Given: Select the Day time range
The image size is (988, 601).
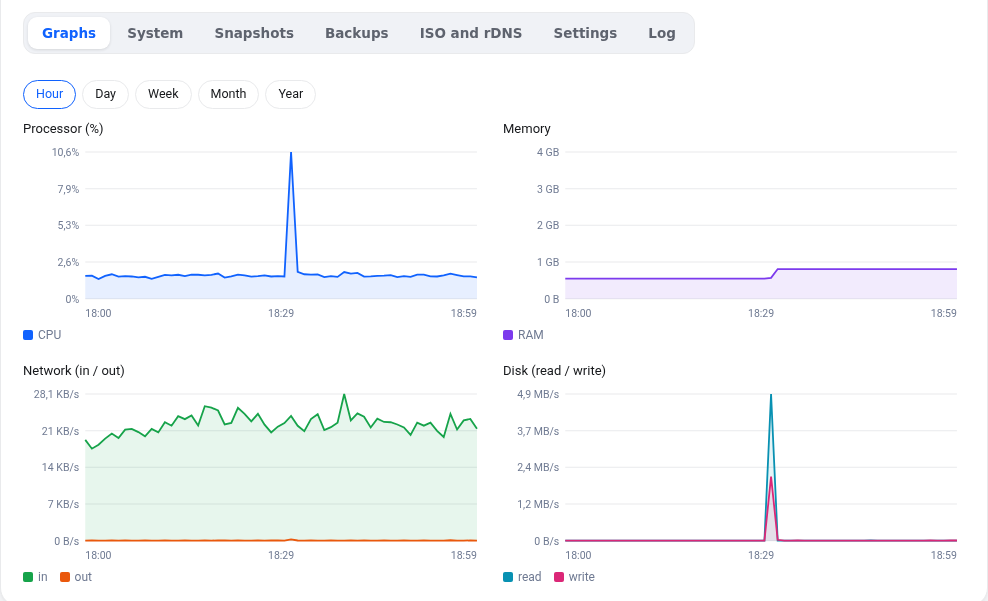Looking at the screenshot, I should tap(105, 94).
